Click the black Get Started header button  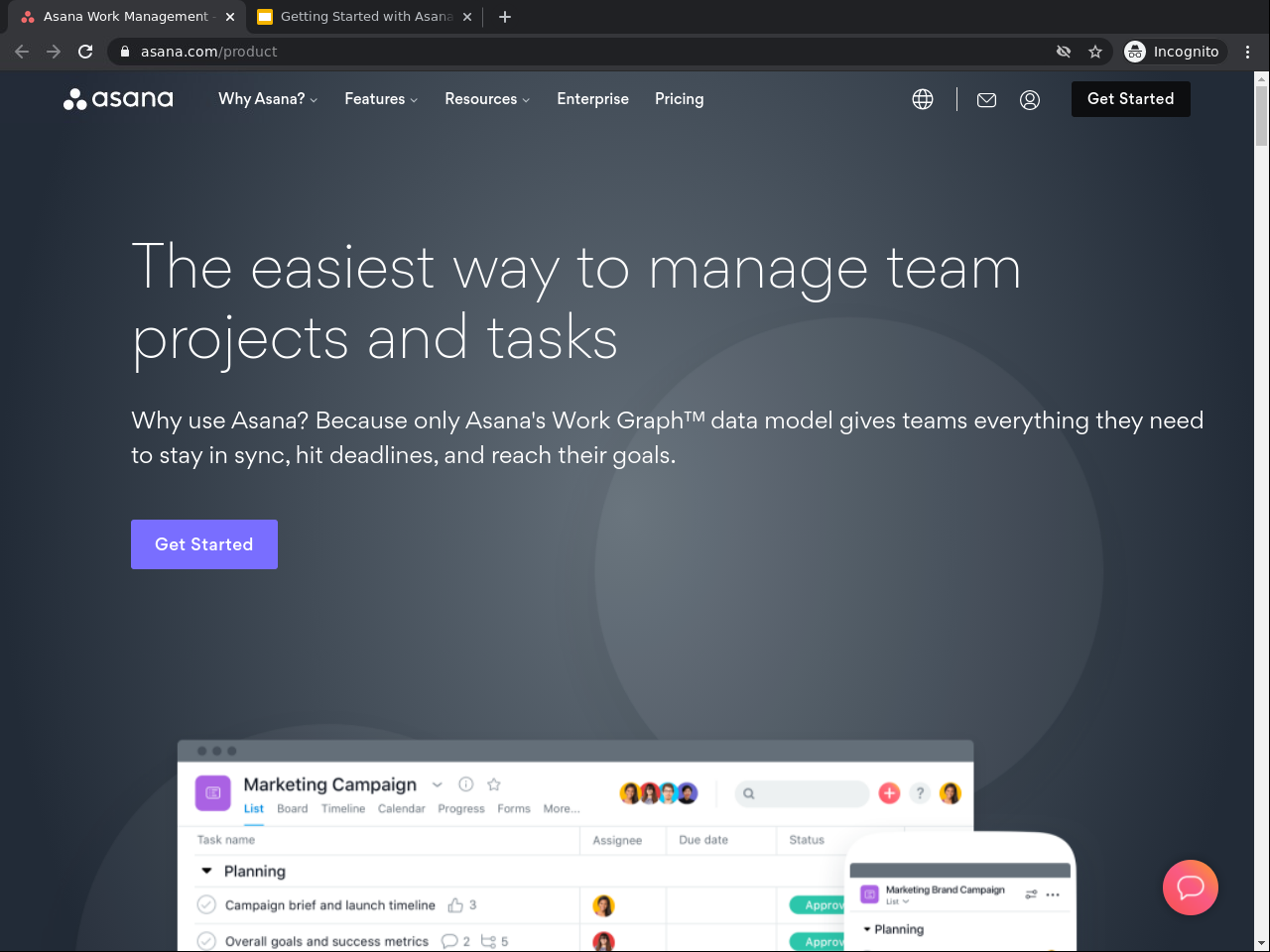point(1131,99)
